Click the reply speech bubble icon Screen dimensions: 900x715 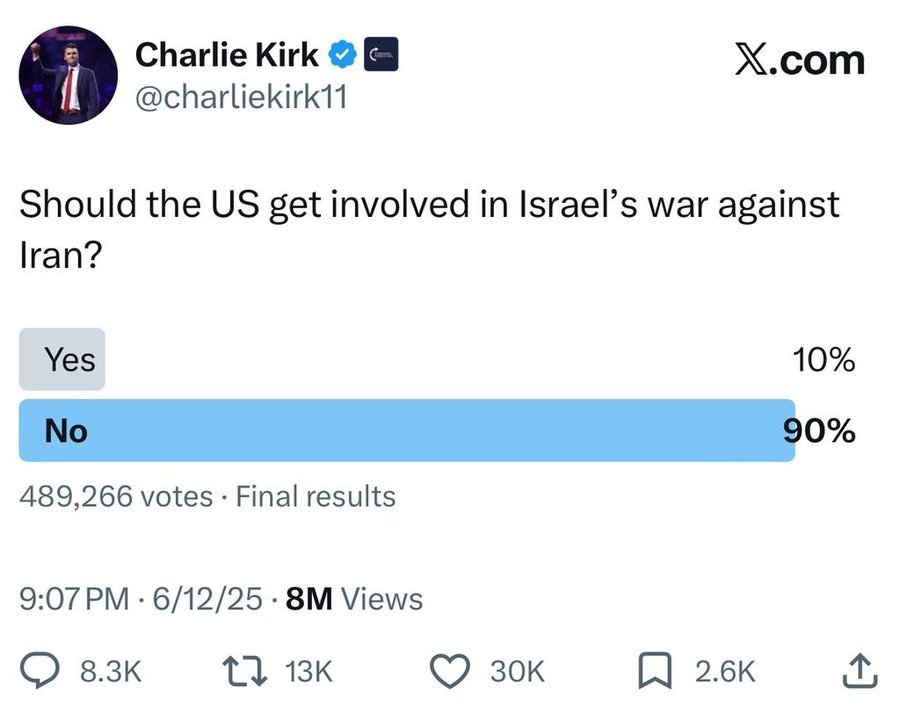click(40, 671)
